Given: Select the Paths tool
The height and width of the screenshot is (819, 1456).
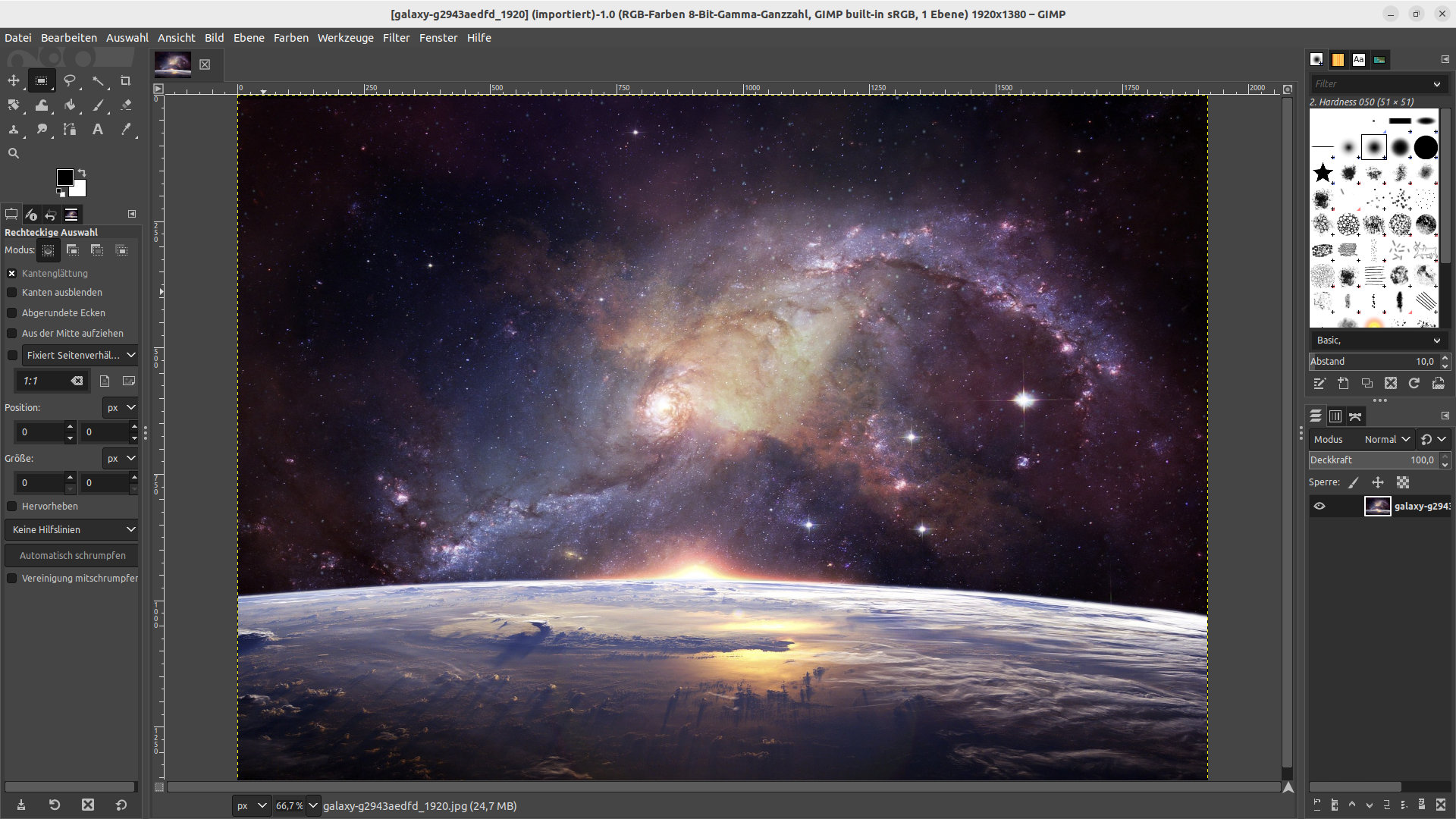Looking at the screenshot, I should (70, 130).
